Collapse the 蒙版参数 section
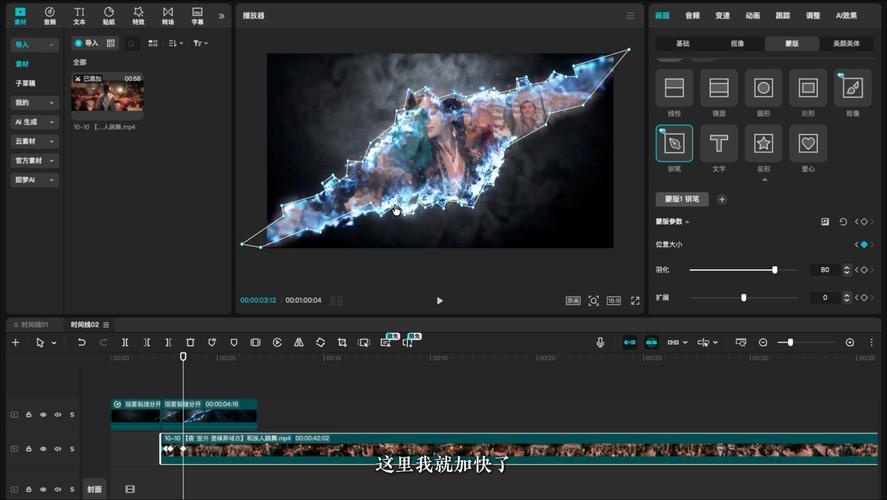Viewport: 887px width, 500px height. [x=687, y=222]
